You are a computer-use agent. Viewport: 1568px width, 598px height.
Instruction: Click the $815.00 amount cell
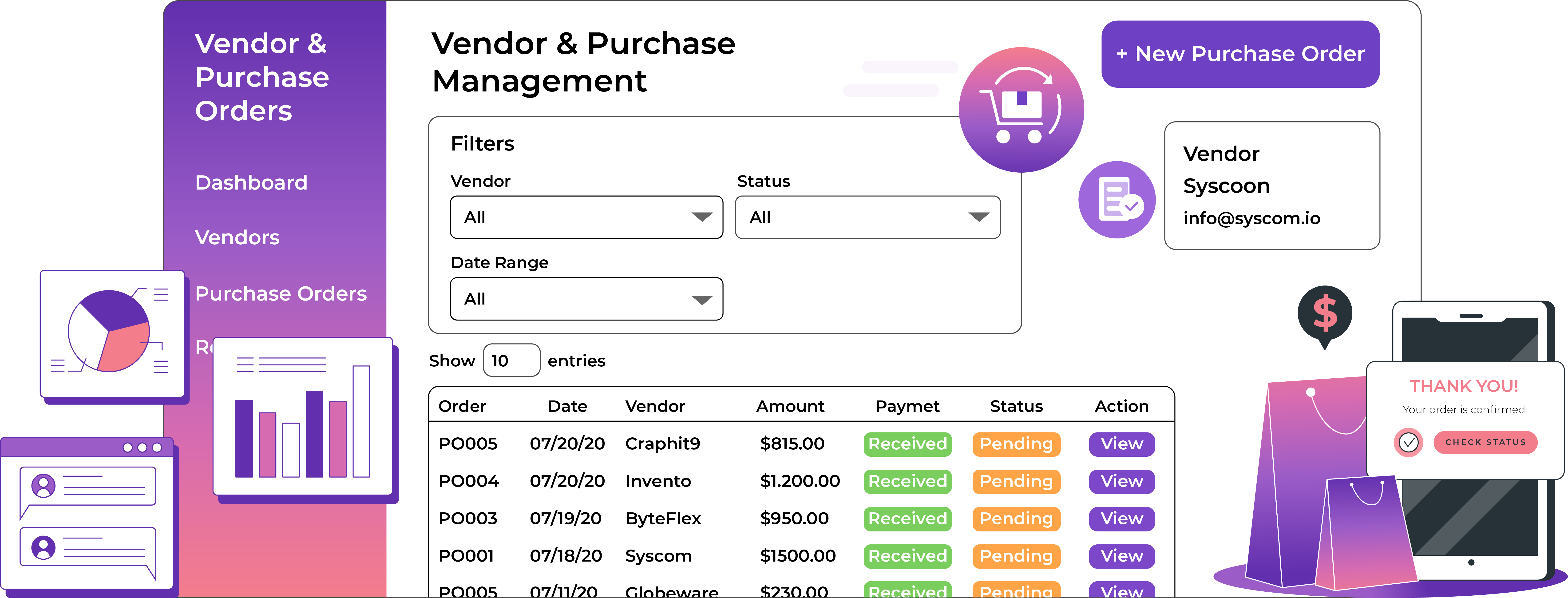[x=792, y=444]
